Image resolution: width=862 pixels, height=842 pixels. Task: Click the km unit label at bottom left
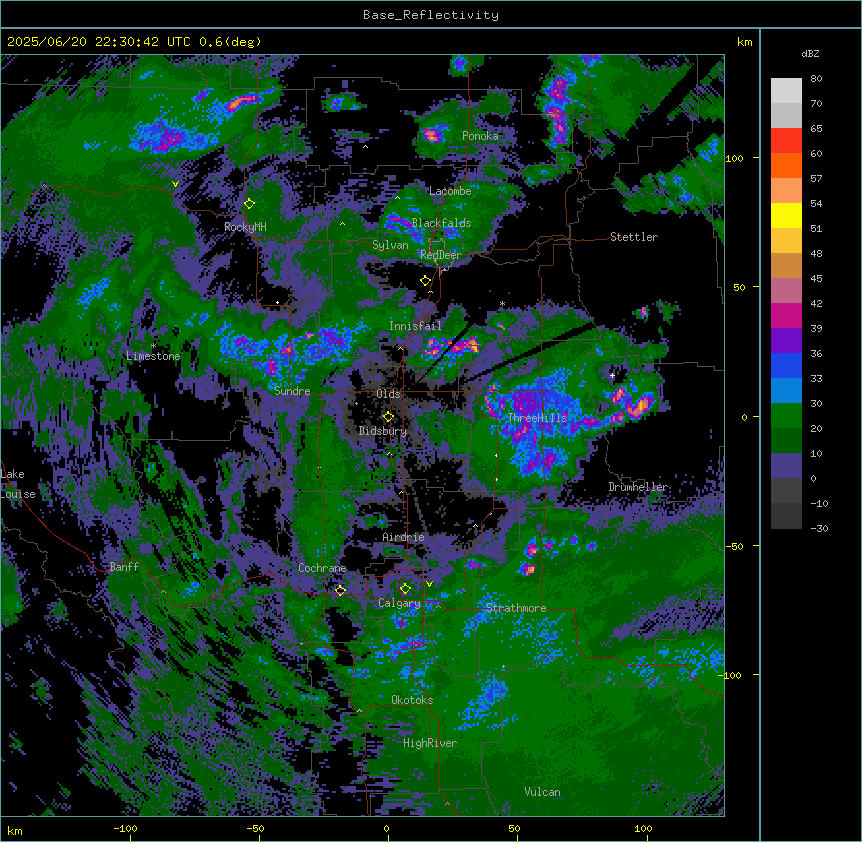coord(14,831)
